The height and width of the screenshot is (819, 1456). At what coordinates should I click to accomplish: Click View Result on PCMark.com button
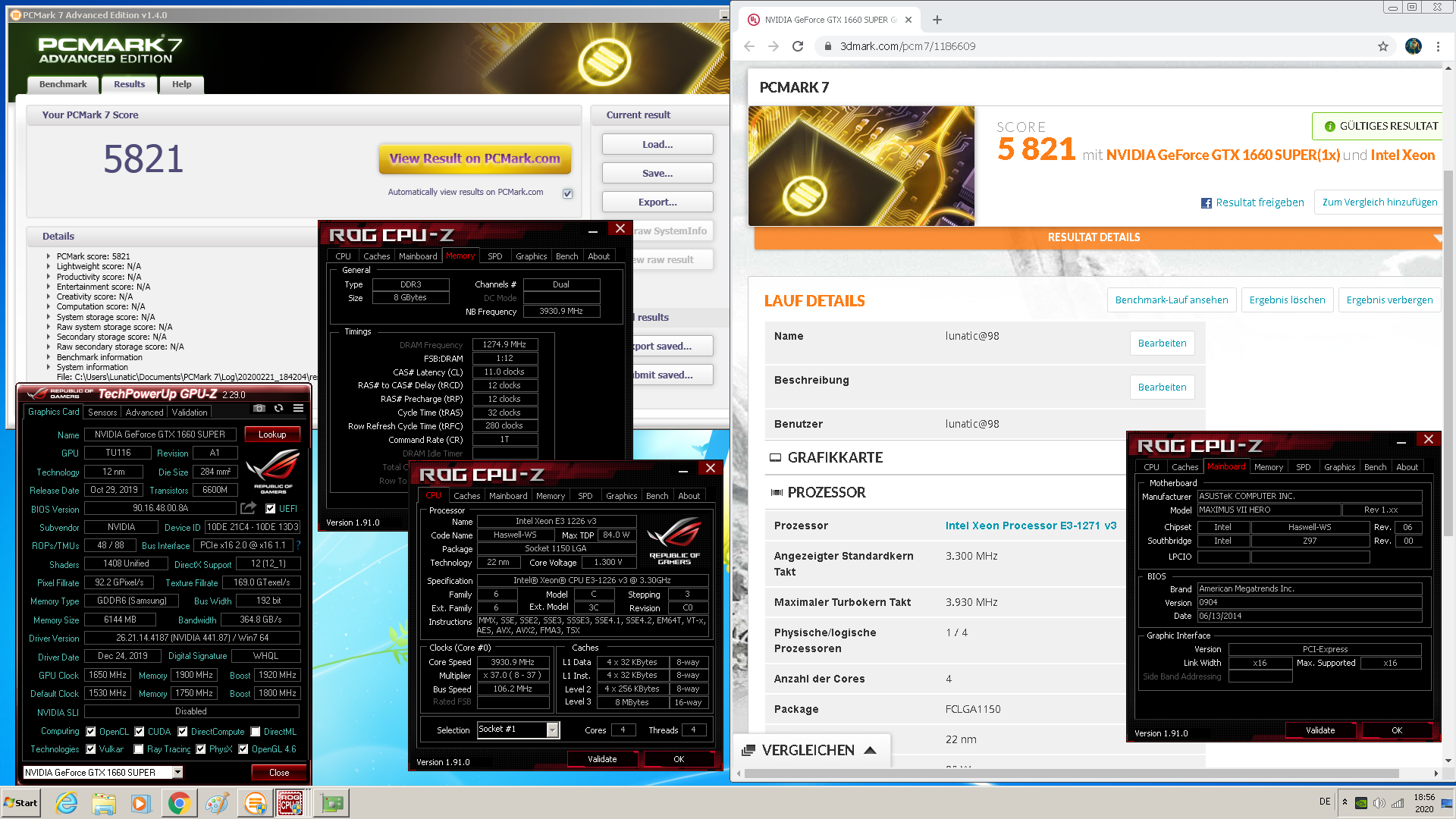click(x=475, y=158)
